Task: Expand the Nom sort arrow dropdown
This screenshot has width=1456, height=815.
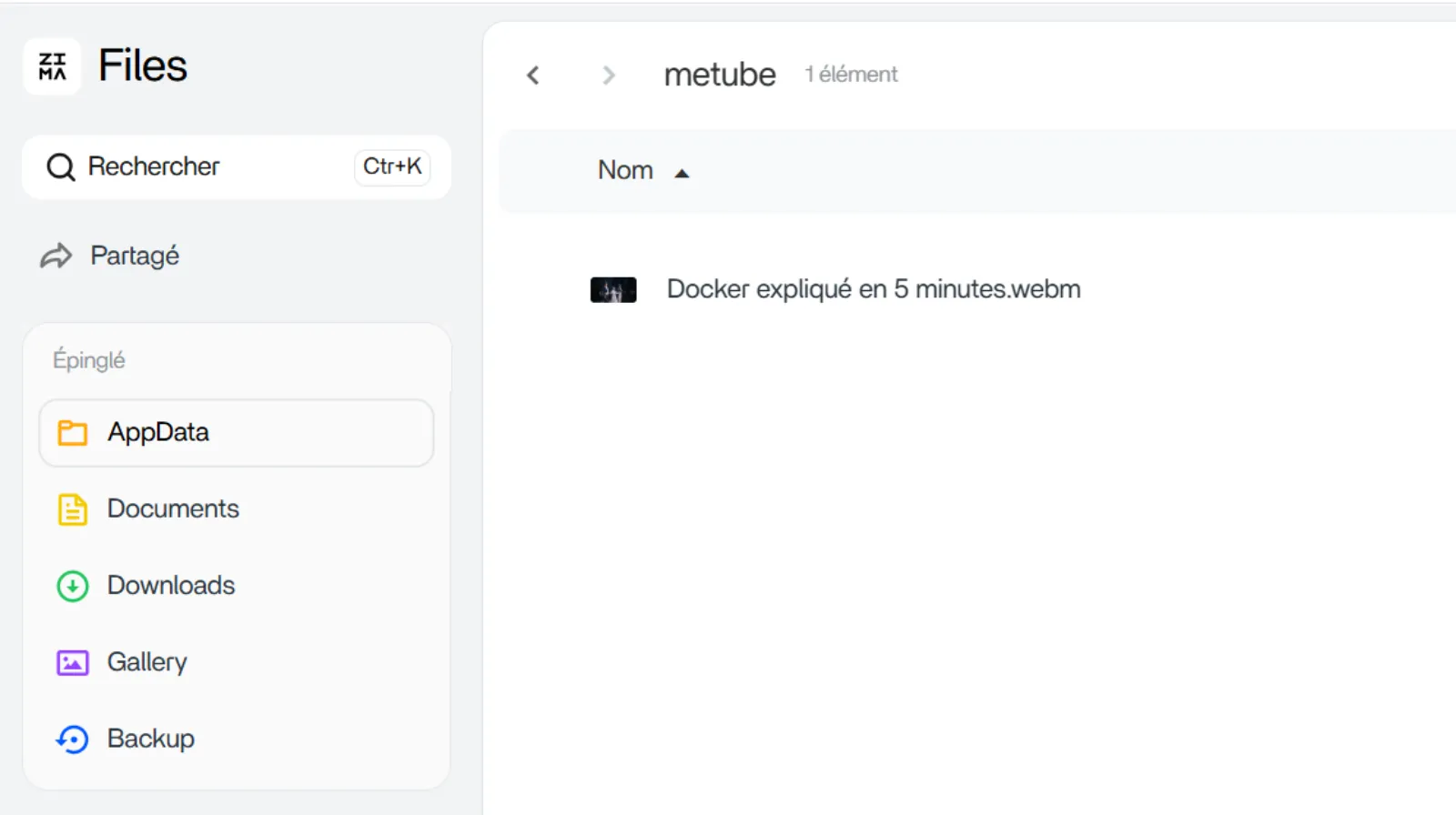Action: [x=682, y=173]
